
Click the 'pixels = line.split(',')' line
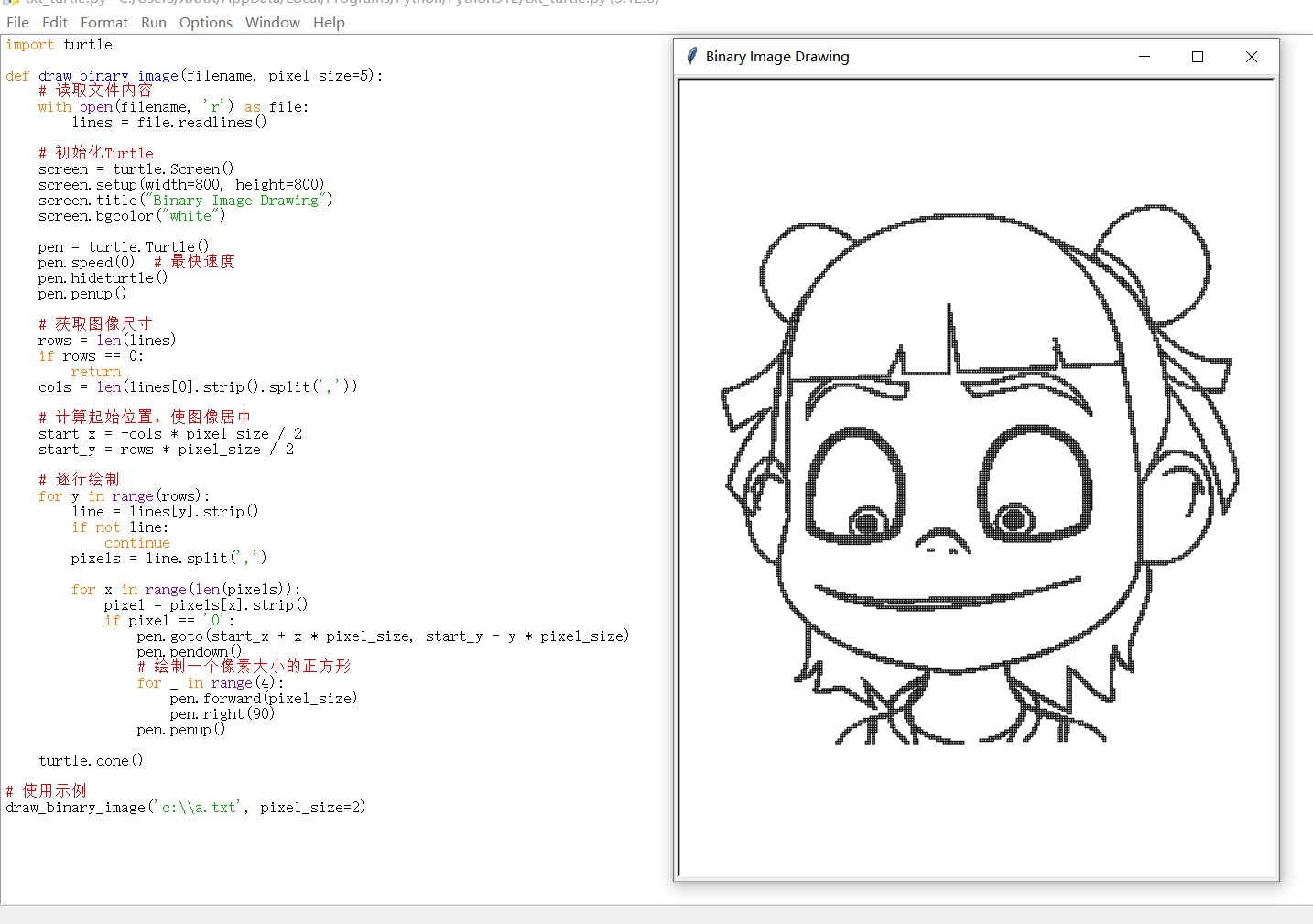[168, 559]
